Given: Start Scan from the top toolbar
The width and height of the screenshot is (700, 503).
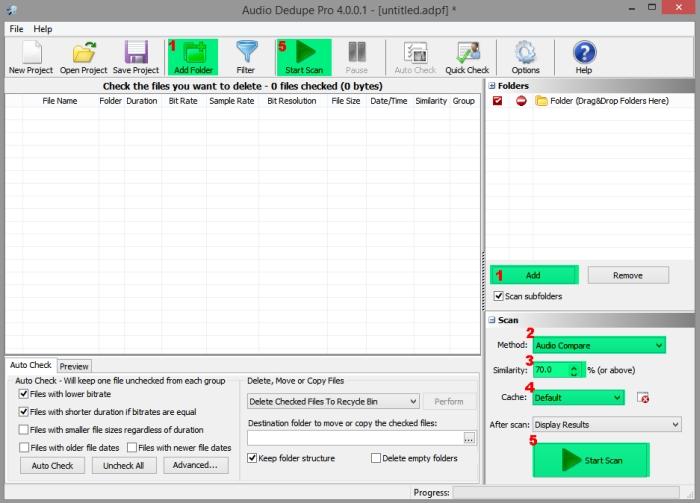Looking at the screenshot, I should coord(304,57).
